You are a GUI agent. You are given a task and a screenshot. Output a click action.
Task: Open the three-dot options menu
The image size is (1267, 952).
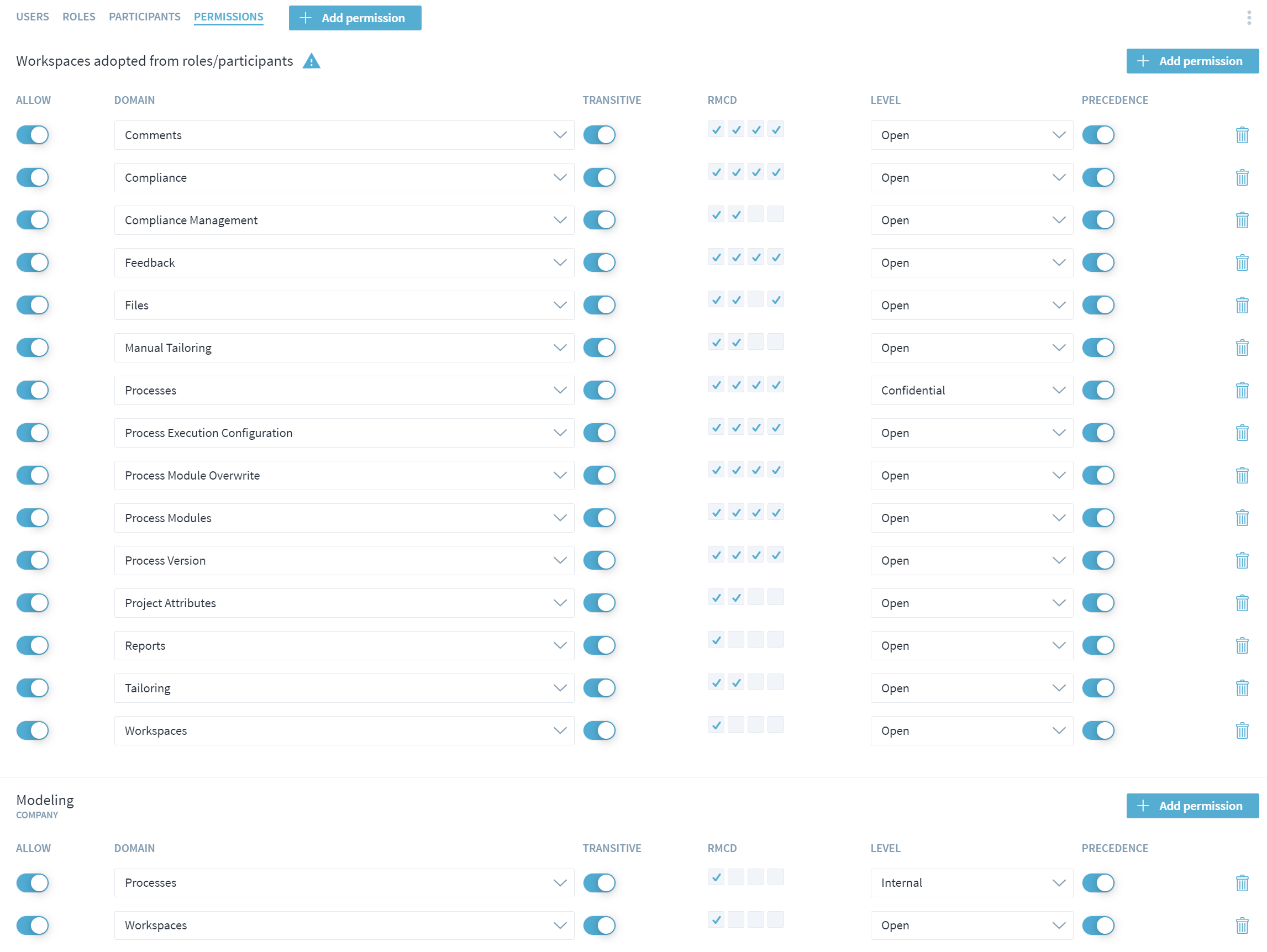[1249, 18]
